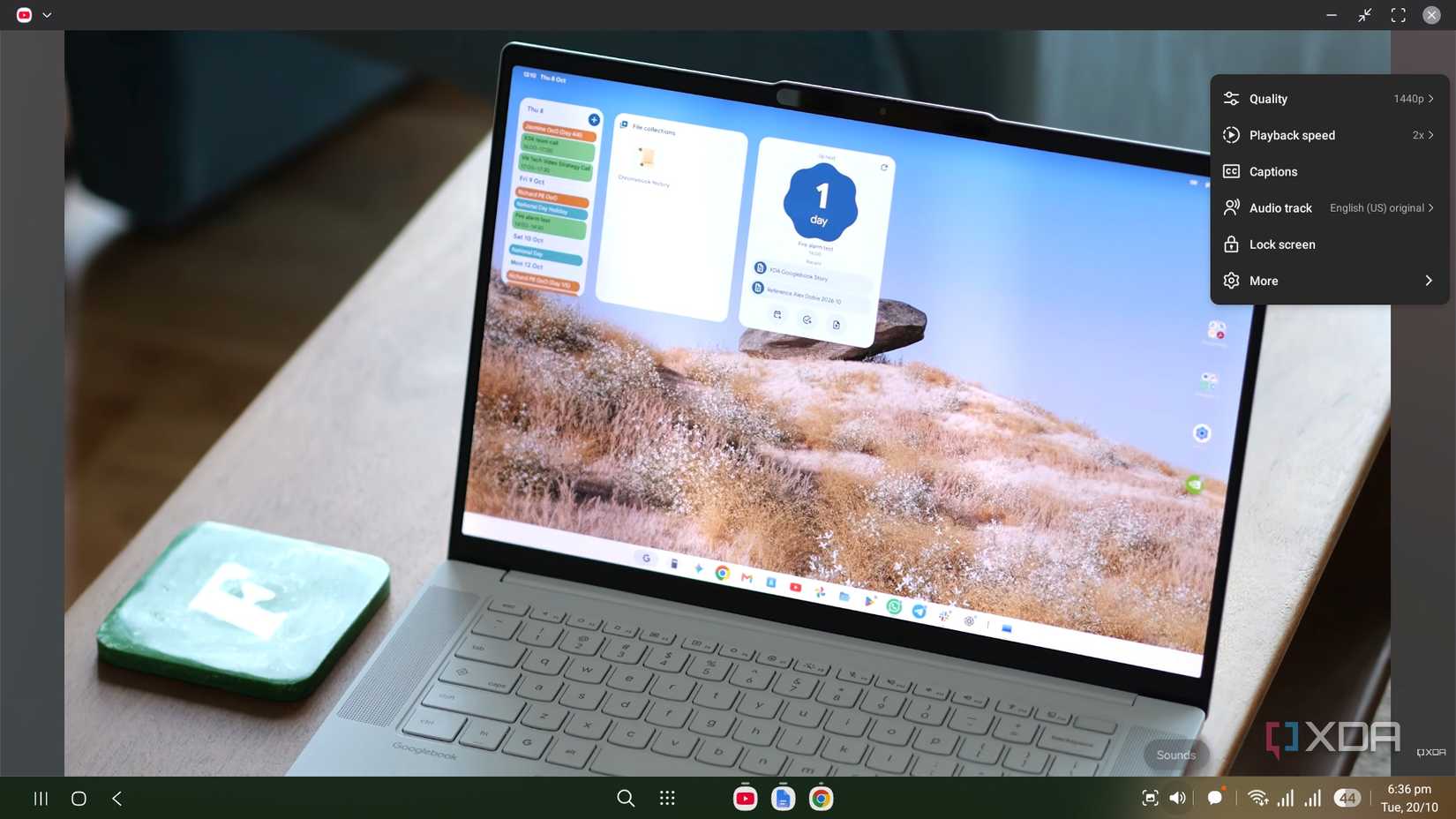Click the Quality sliders icon

(1231, 99)
